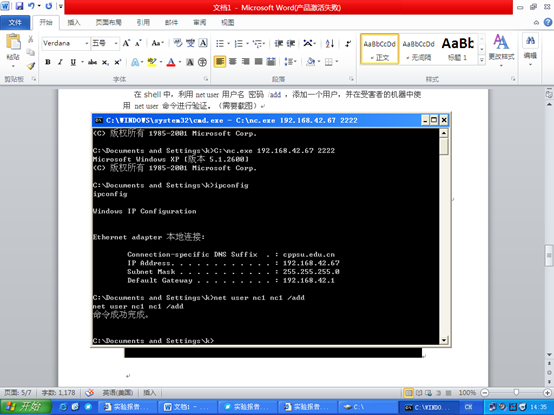The width and height of the screenshot is (554, 415).
Task: Apply the red font color
Action: pyautogui.click(x=171, y=62)
